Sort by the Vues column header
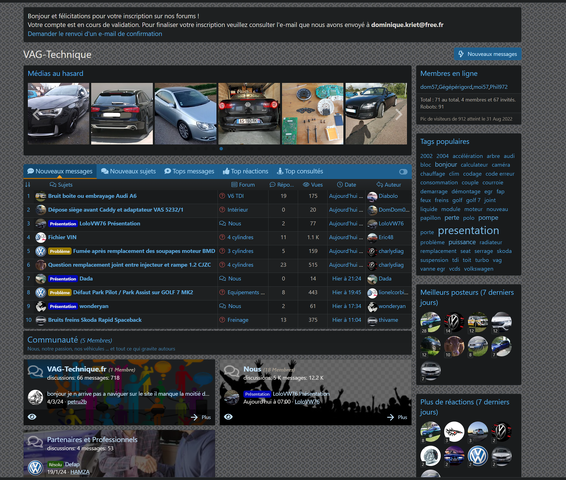The height and width of the screenshot is (480, 566). click(313, 185)
